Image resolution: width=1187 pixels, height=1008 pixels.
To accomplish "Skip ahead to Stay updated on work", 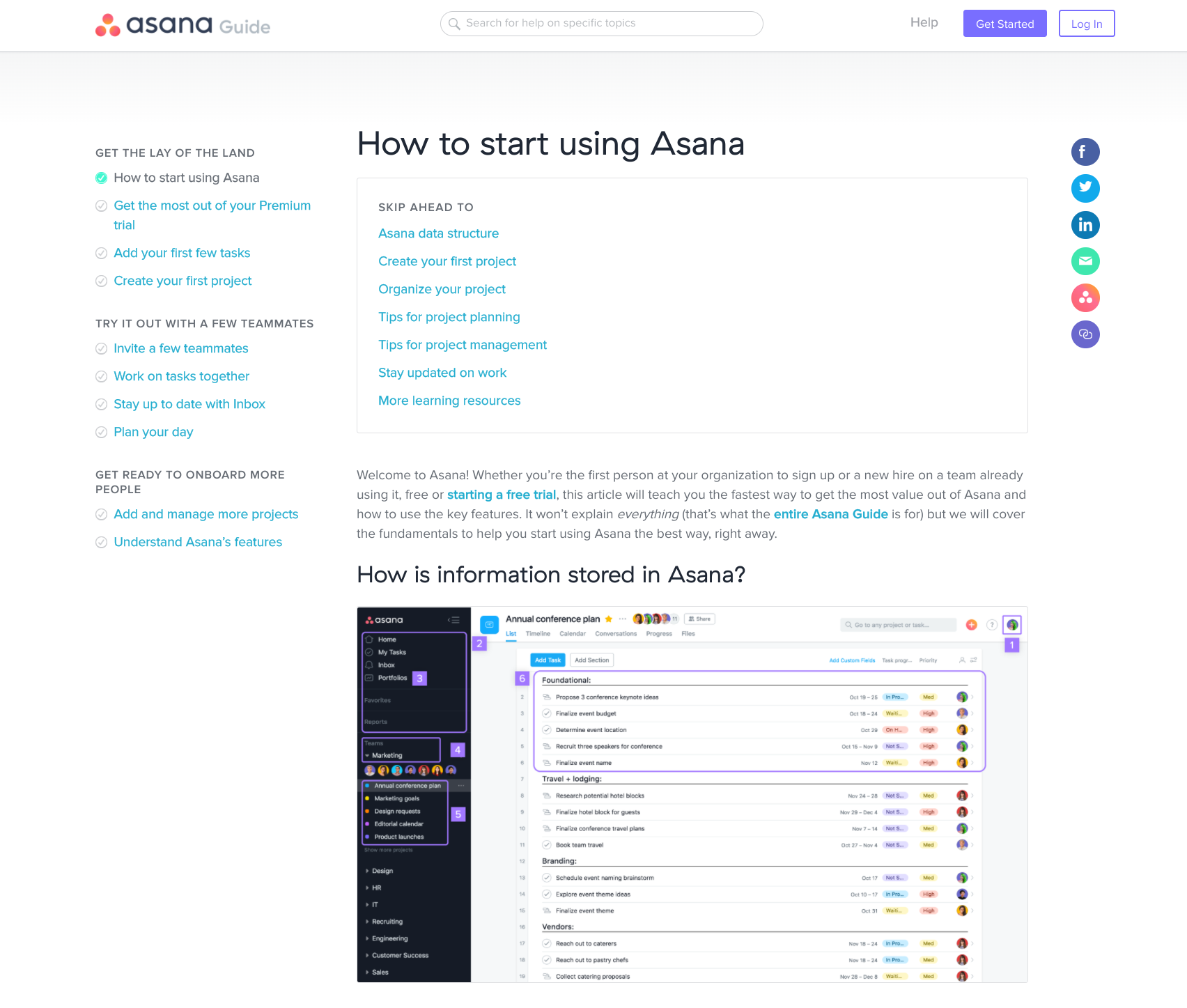I will [x=442, y=373].
